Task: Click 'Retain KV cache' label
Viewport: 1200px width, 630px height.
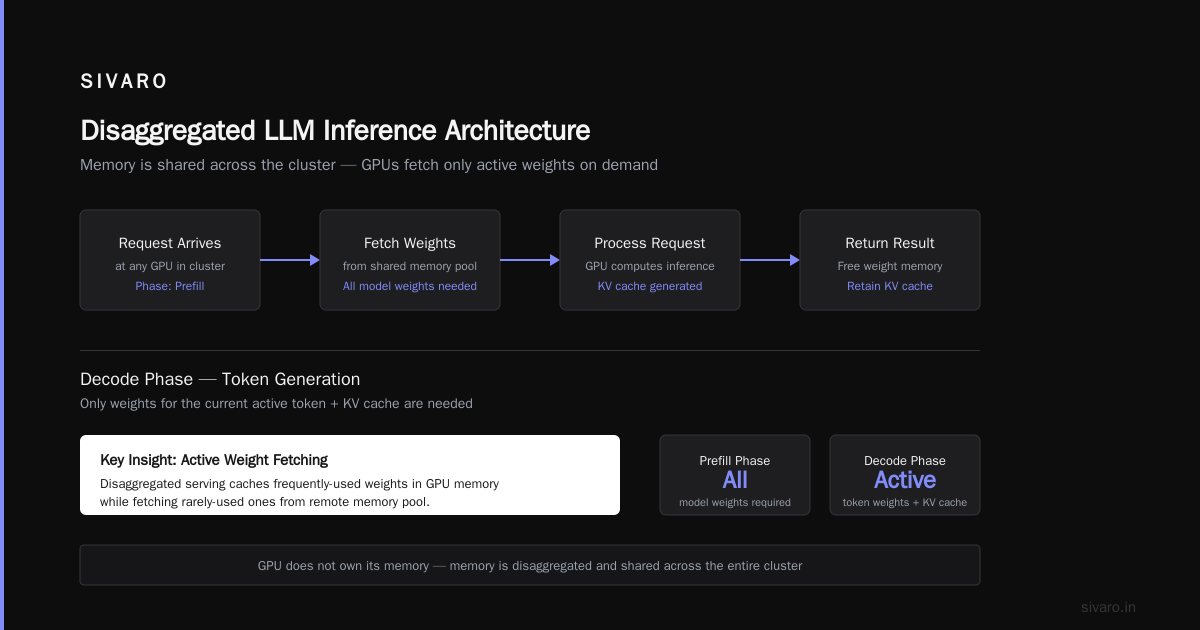Action: [890, 286]
